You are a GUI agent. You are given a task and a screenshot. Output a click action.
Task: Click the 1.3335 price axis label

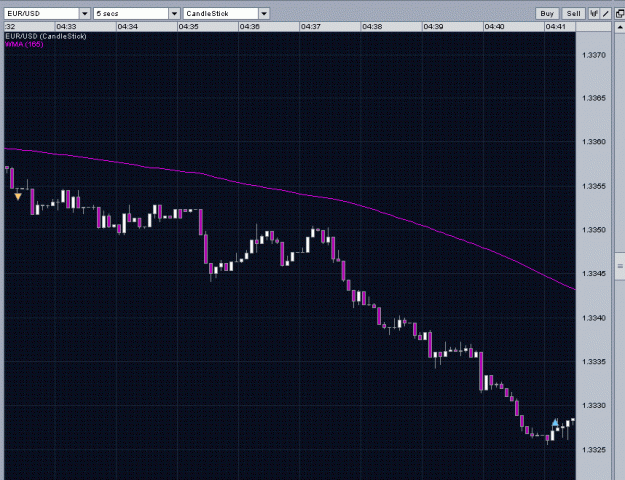594,362
